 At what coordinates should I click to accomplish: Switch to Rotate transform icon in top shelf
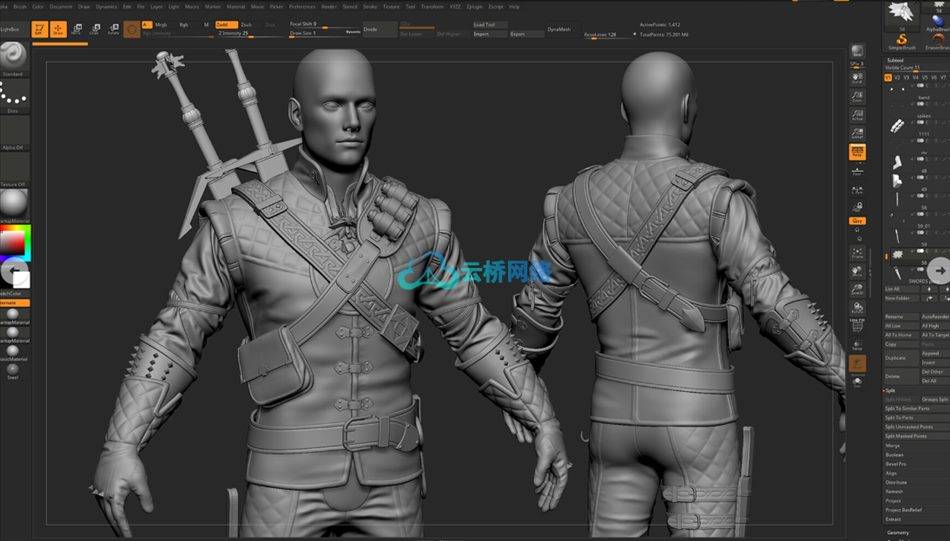(113, 28)
